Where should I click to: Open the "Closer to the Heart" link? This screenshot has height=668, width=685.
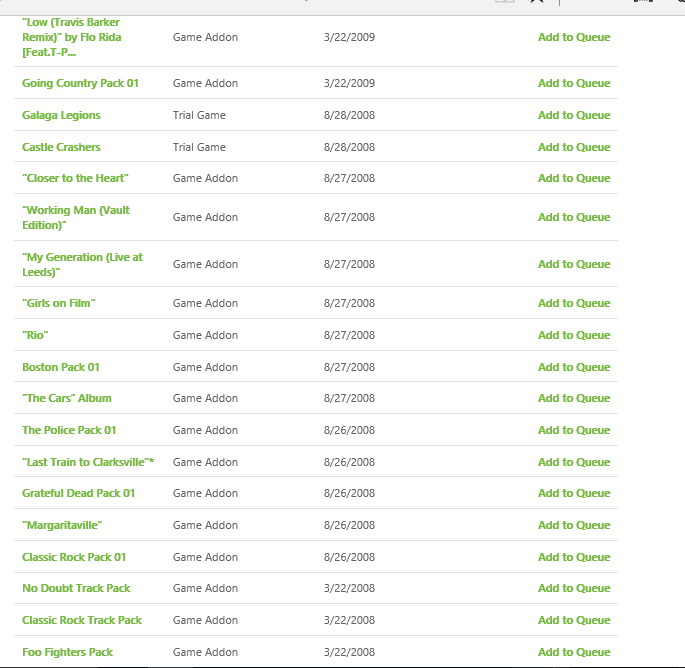(75, 178)
